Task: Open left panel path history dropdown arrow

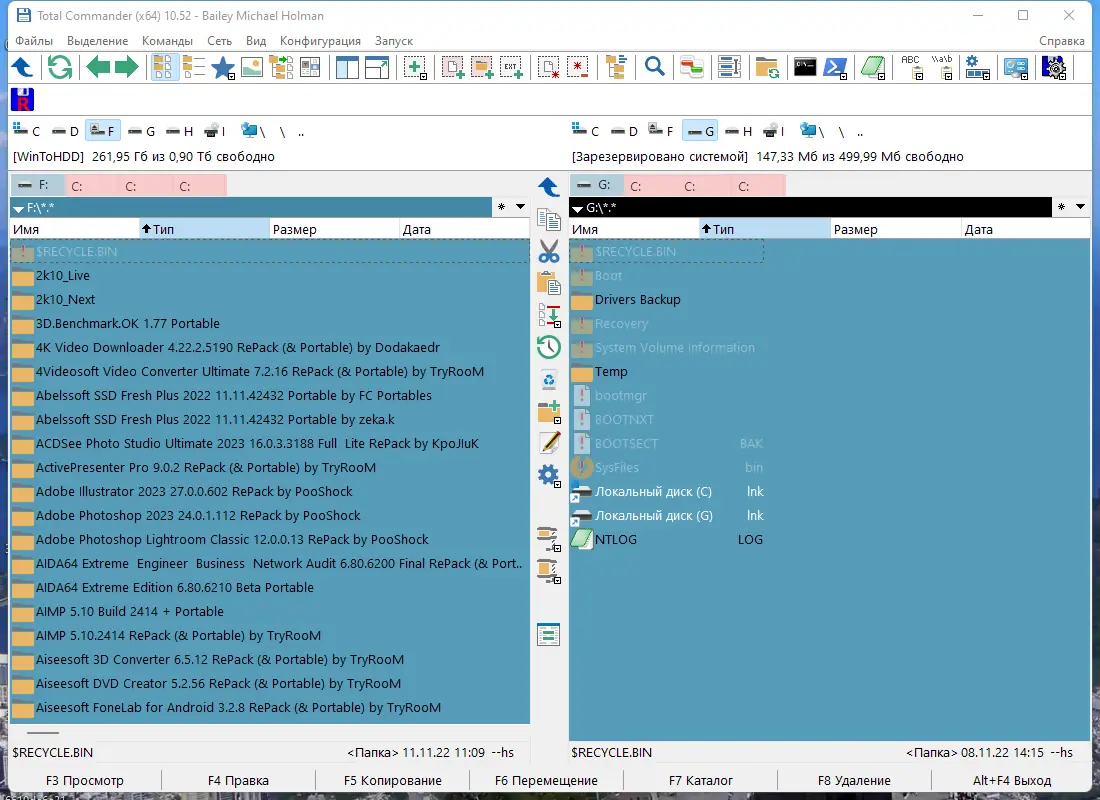Action: 521,207
